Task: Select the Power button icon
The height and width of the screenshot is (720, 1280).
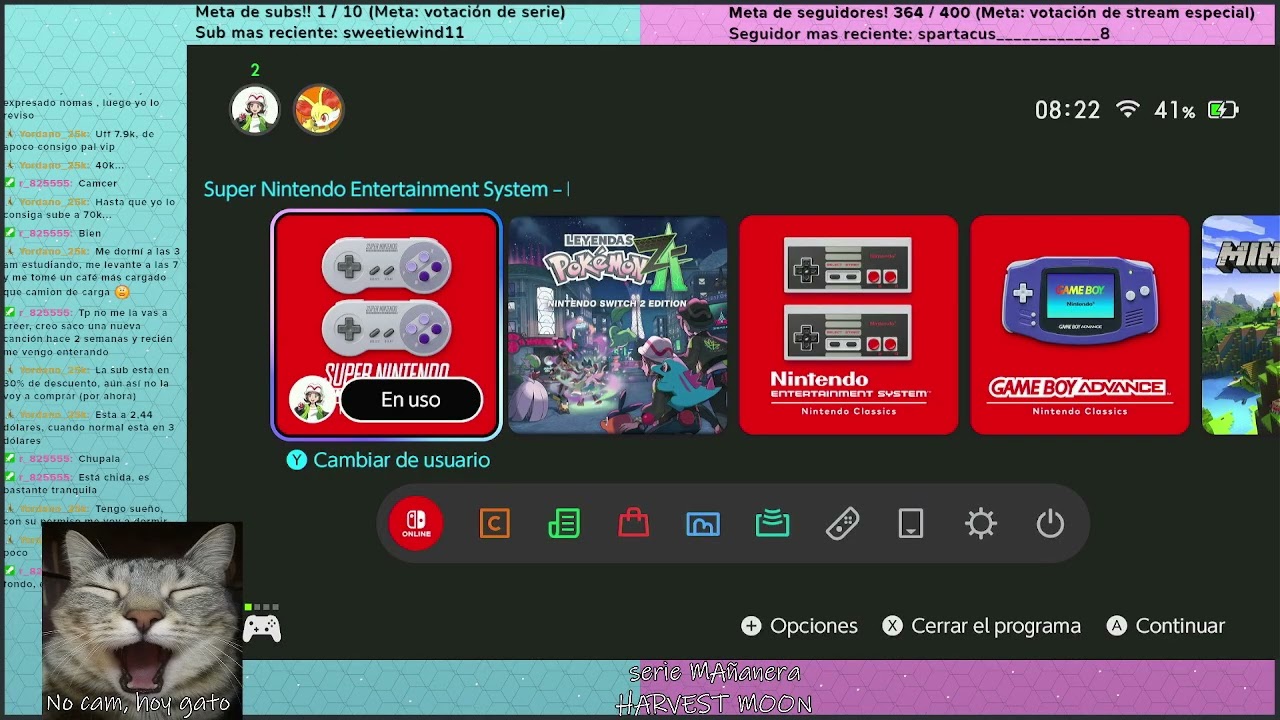Action: [x=1050, y=523]
